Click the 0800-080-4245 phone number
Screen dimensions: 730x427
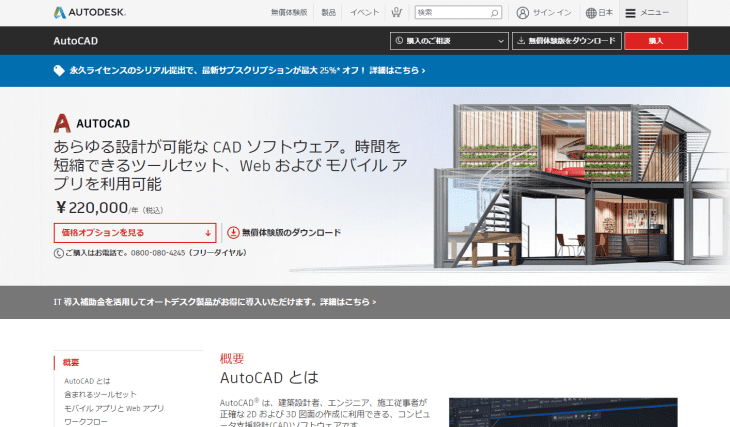158,253
